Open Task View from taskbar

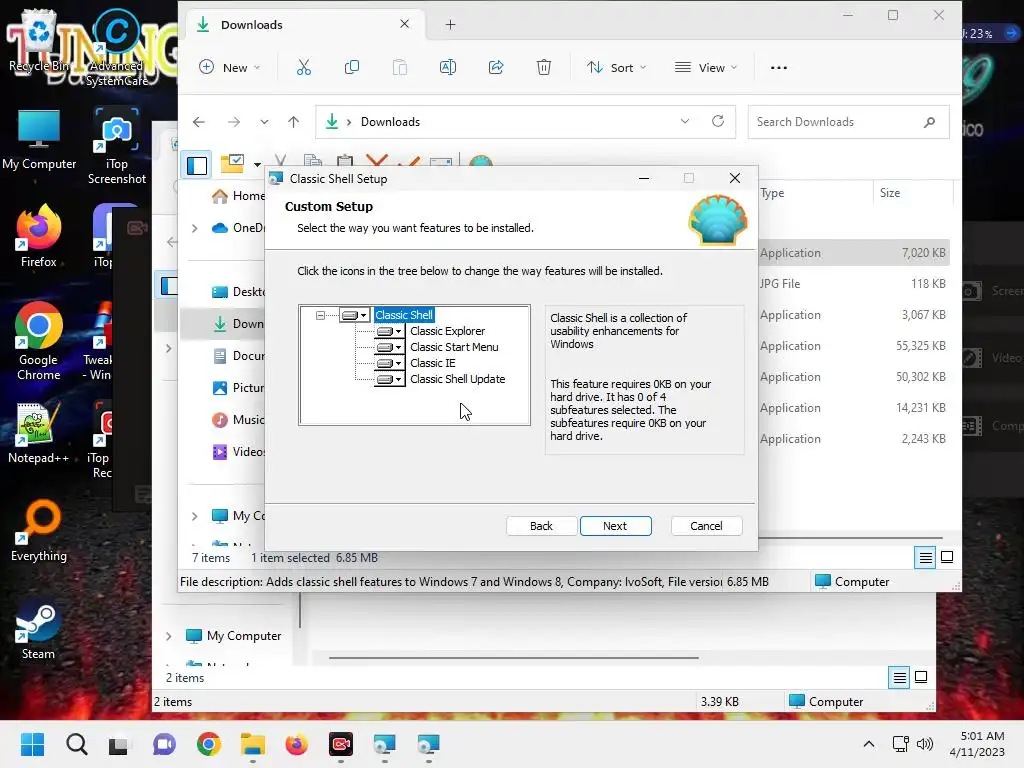click(x=118, y=744)
